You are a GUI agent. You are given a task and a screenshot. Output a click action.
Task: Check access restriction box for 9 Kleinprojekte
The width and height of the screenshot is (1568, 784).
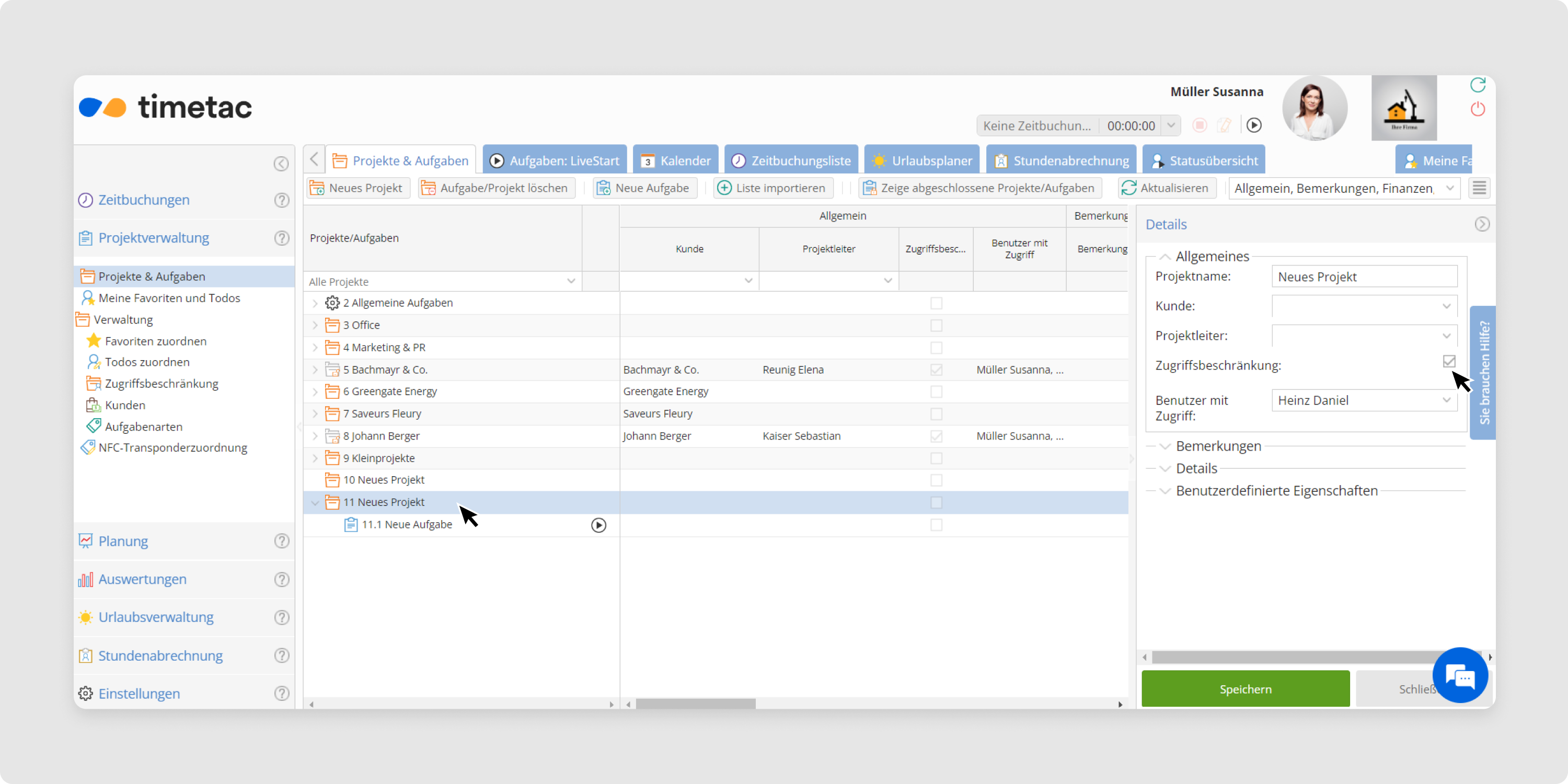pos(936,458)
